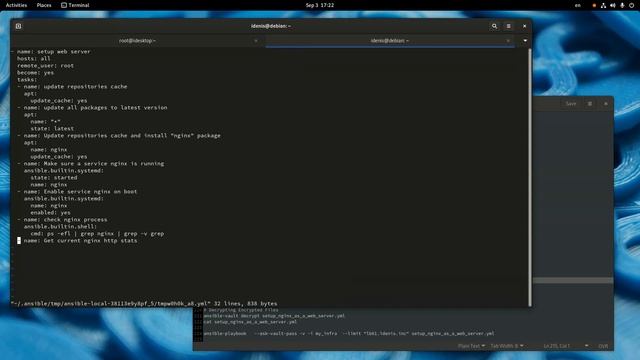Open the network status icon
The height and width of the screenshot is (360, 640).
coord(603,5)
